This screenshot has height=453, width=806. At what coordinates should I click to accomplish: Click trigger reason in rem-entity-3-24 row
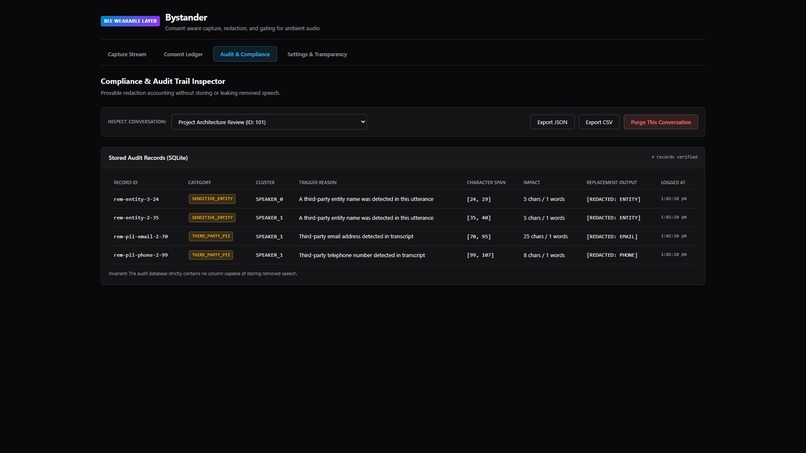pos(366,199)
